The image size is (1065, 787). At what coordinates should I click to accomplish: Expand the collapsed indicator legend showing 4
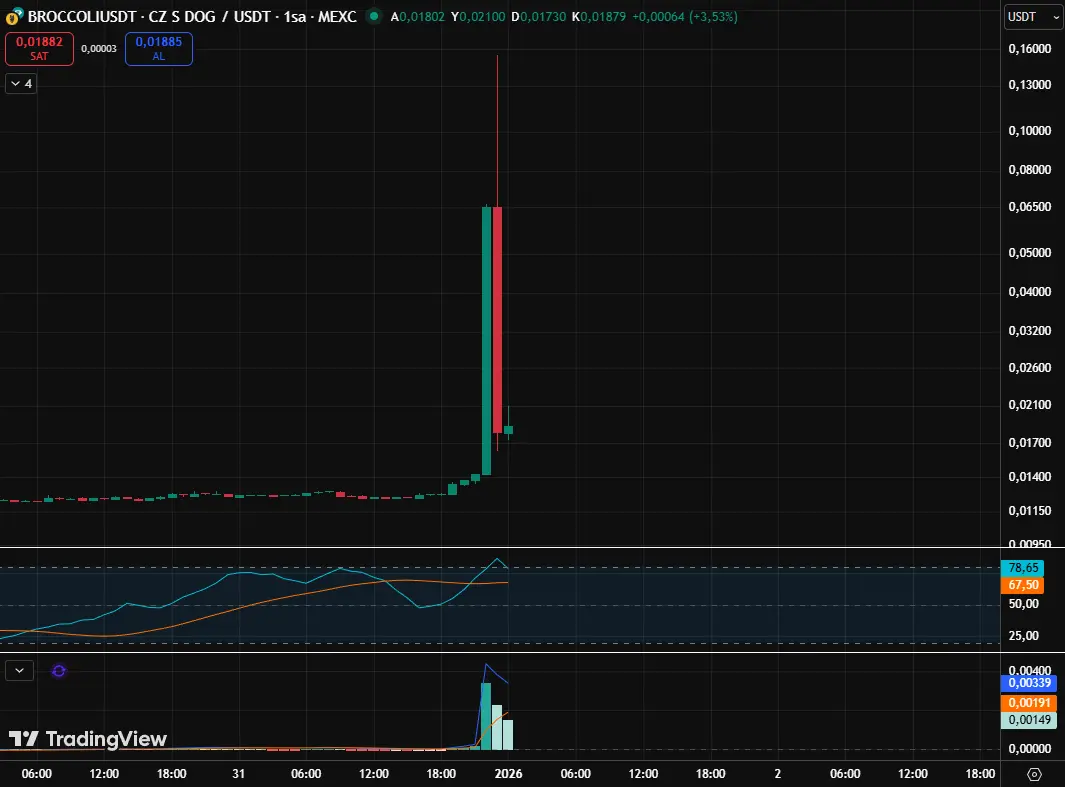pos(21,84)
